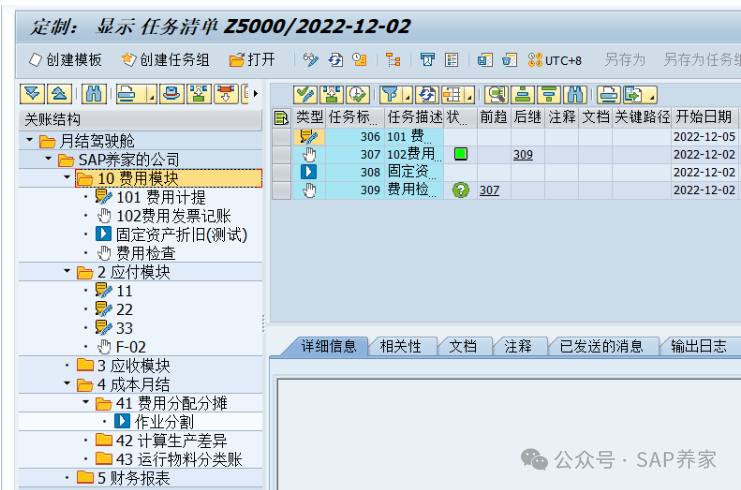Select the row selector for task 306
The height and width of the screenshot is (490, 741).
[x=281, y=136]
